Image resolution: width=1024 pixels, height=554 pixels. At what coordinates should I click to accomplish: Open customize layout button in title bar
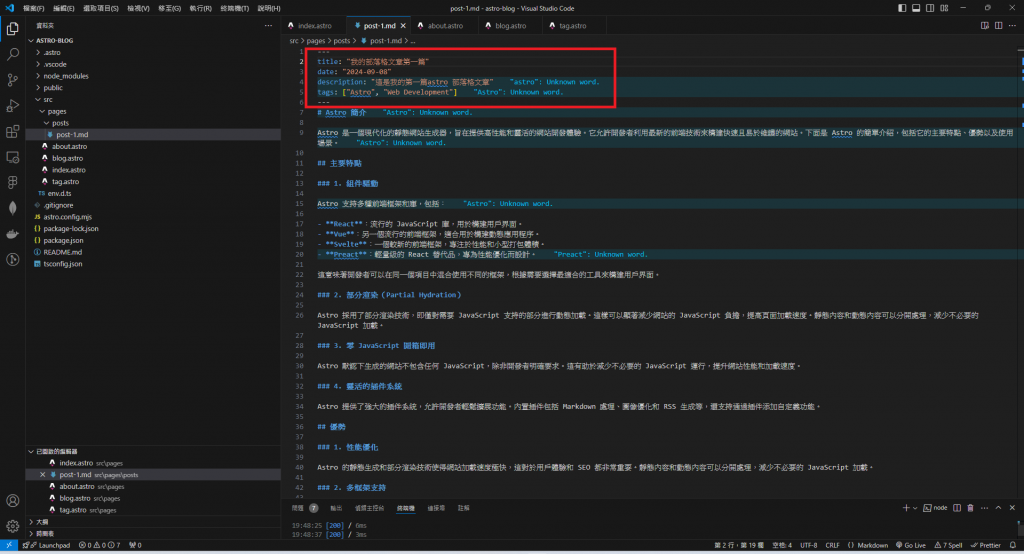point(944,8)
